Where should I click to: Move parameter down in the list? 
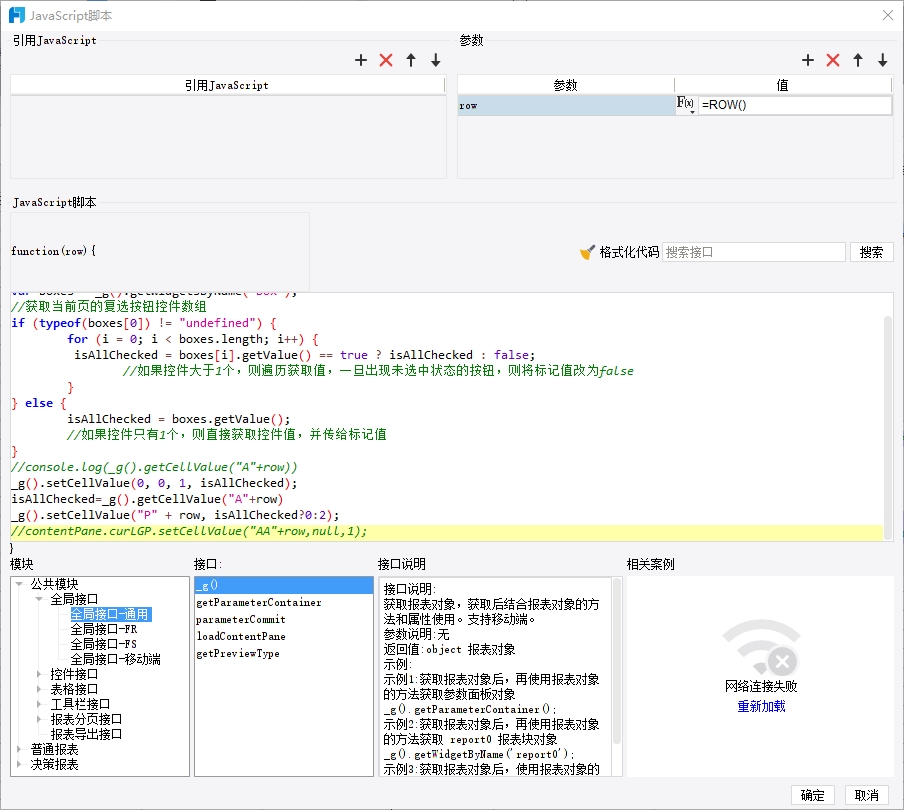pyautogui.click(x=882, y=61)
